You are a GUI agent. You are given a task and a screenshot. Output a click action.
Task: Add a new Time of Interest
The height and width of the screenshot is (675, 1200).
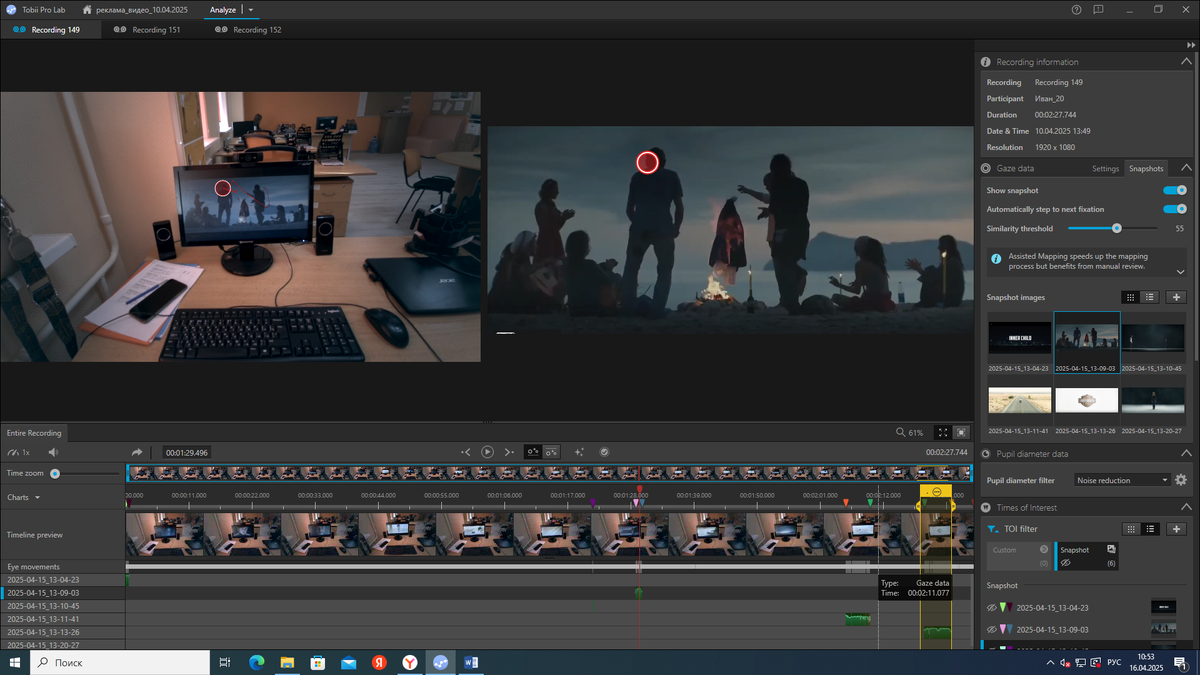point(1176,529)
